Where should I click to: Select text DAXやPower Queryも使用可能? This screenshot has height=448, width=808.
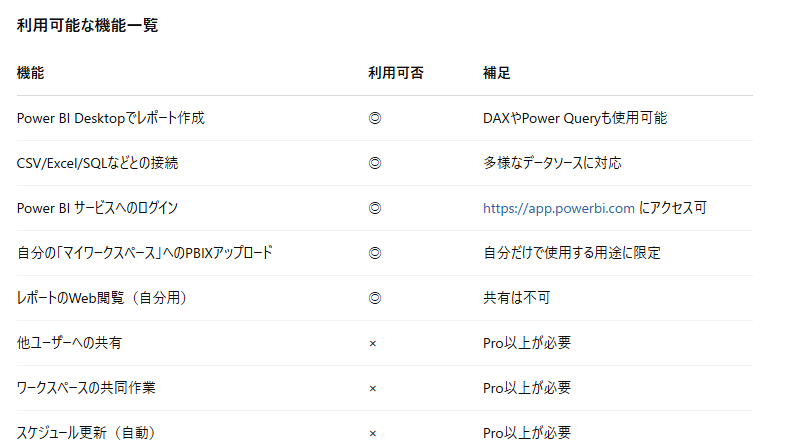(x=575, y=118)
